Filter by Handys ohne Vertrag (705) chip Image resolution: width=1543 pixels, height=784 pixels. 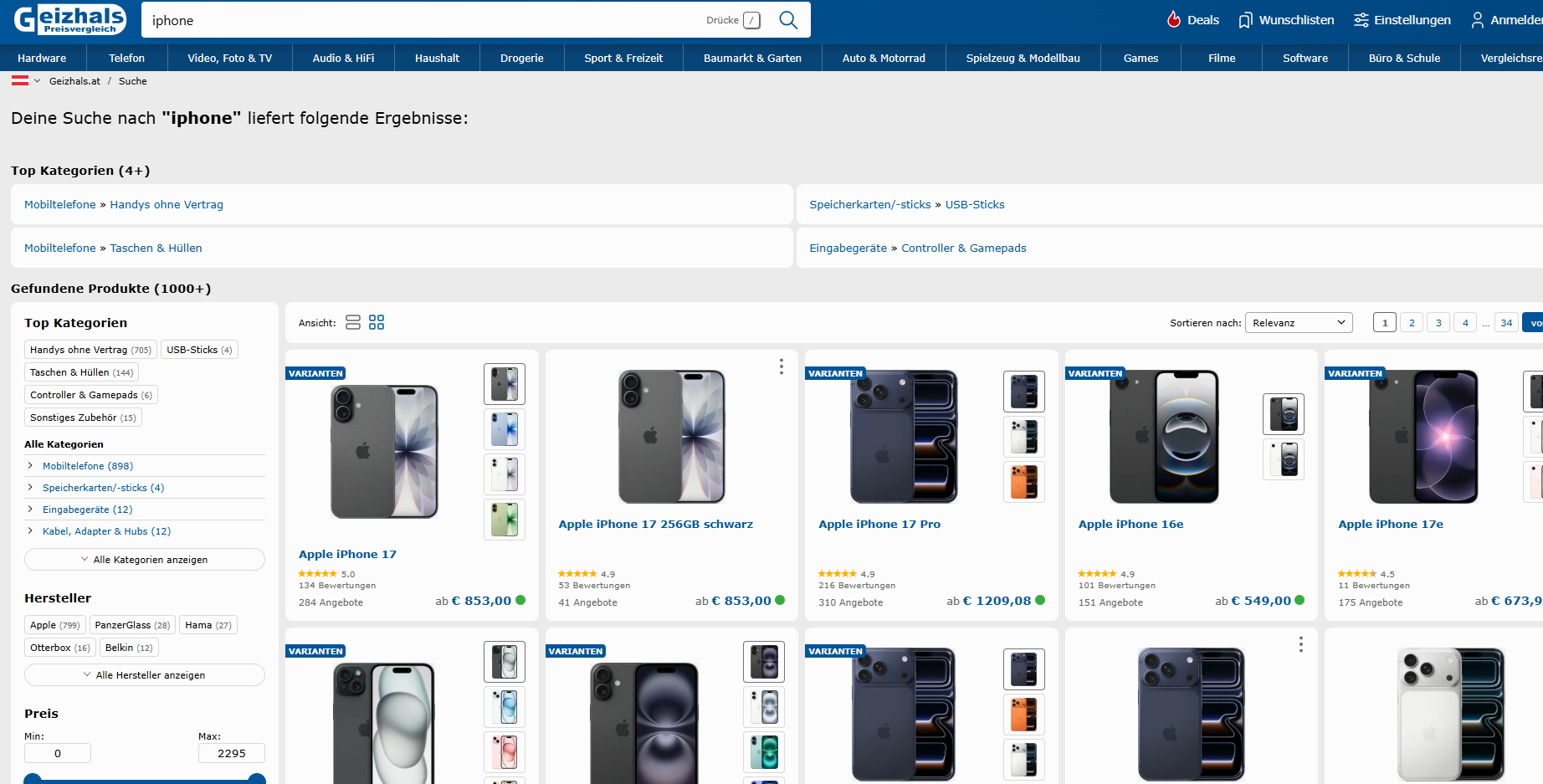click(x=90, y=349)
